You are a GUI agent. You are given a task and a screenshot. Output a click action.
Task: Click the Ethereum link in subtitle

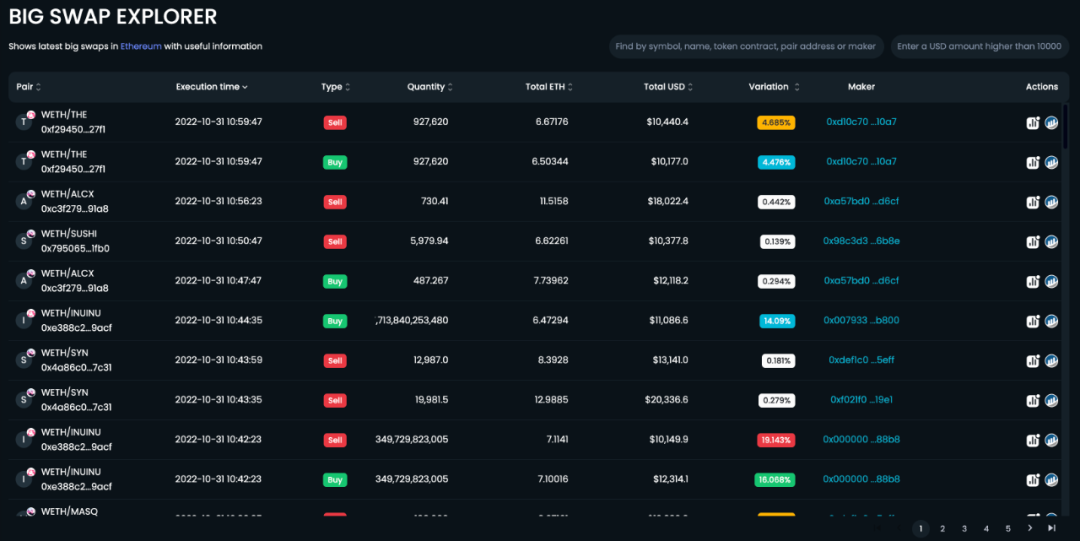[x=140, y=46]
